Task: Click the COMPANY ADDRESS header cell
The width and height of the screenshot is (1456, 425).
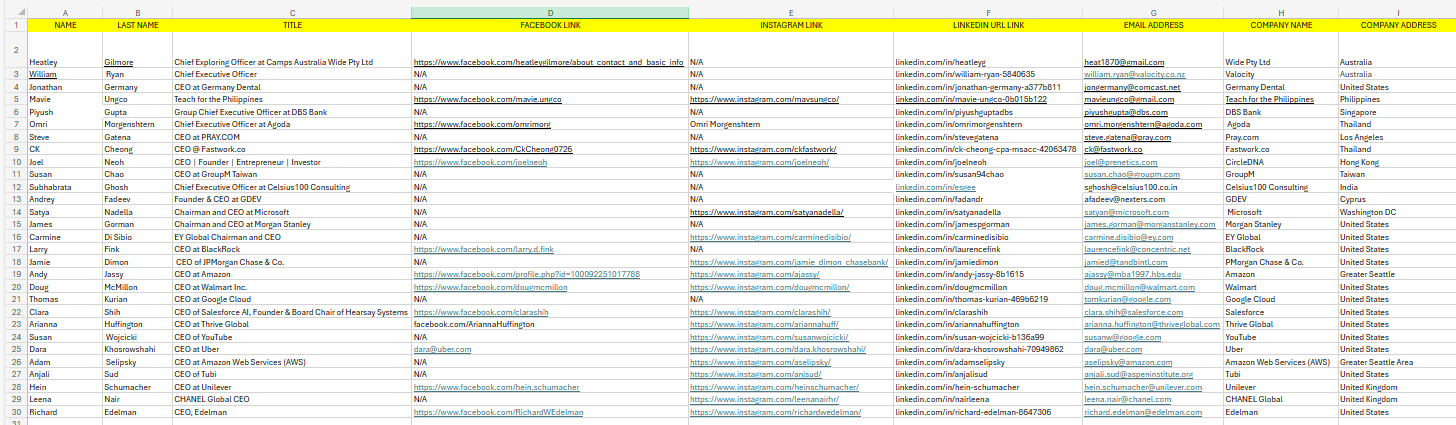Action: [x=1397, y=24]
